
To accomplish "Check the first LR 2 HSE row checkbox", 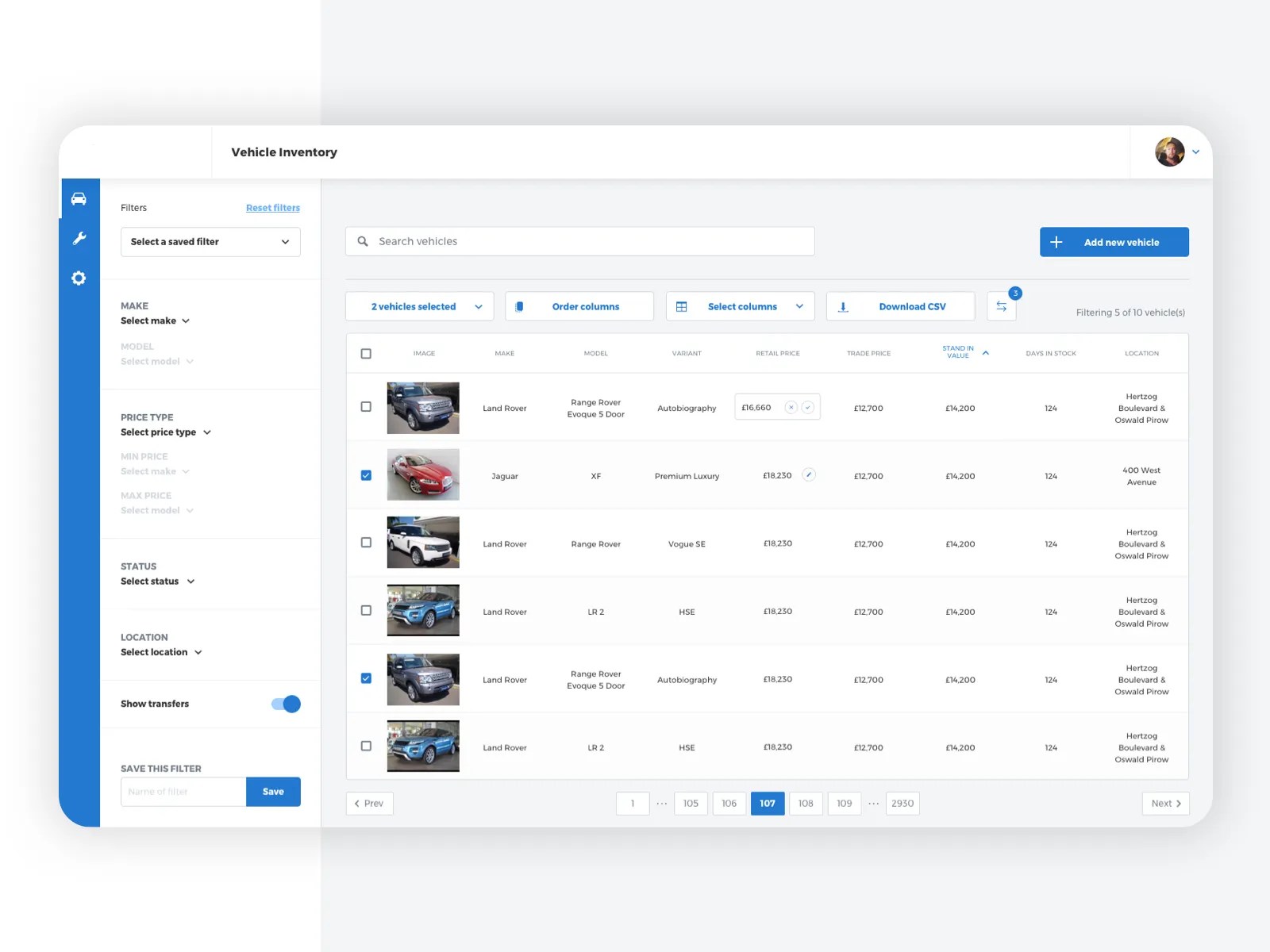I will click(366, 611).
